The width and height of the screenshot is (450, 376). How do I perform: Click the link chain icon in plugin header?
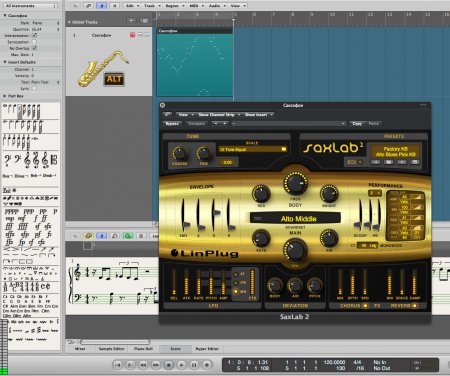pos(167,114)
